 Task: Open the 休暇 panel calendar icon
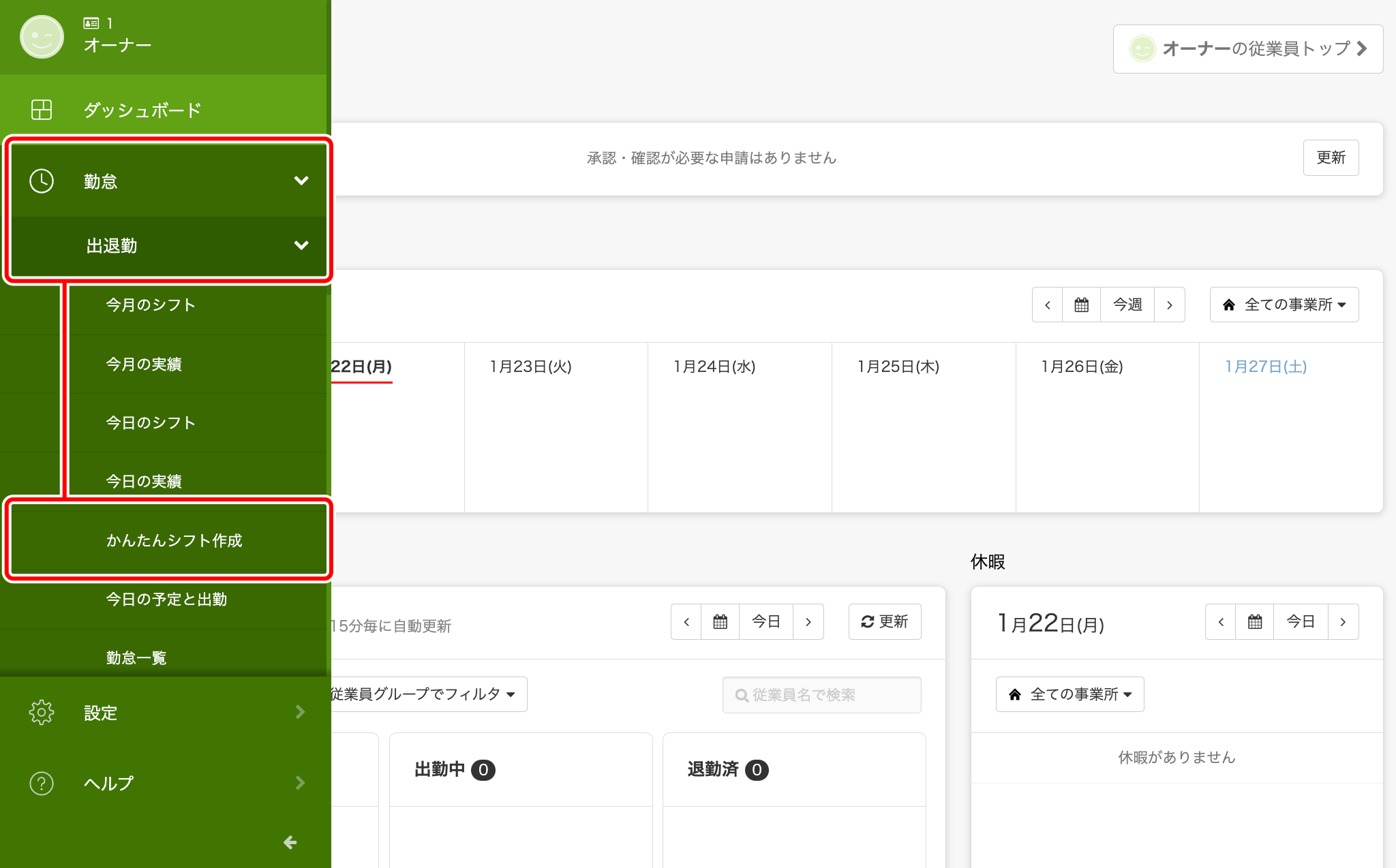point(1255,621)
